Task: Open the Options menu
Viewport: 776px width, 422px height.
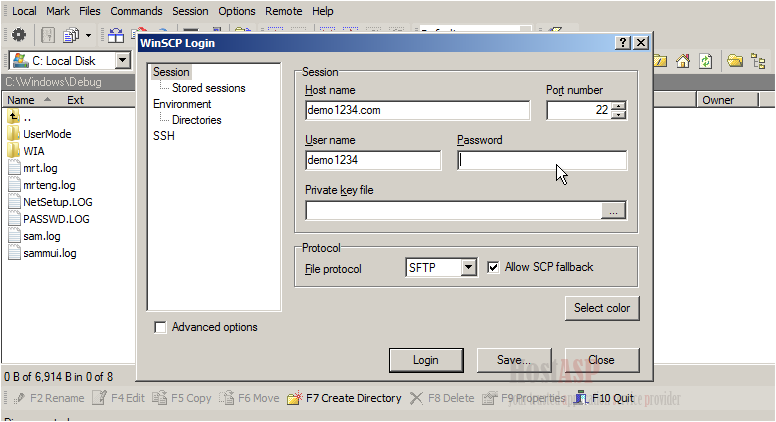Action: tap(237, 11)
